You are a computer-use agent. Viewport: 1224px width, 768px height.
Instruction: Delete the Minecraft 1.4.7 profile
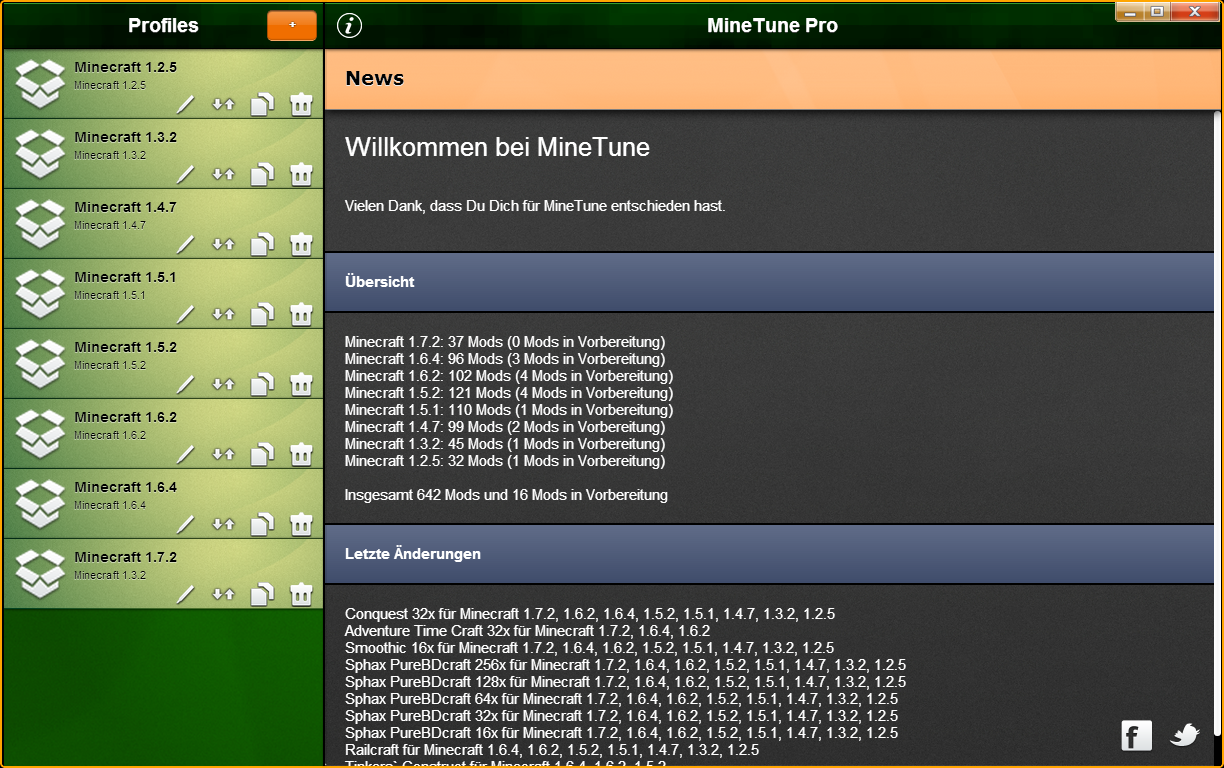(301, 244)
